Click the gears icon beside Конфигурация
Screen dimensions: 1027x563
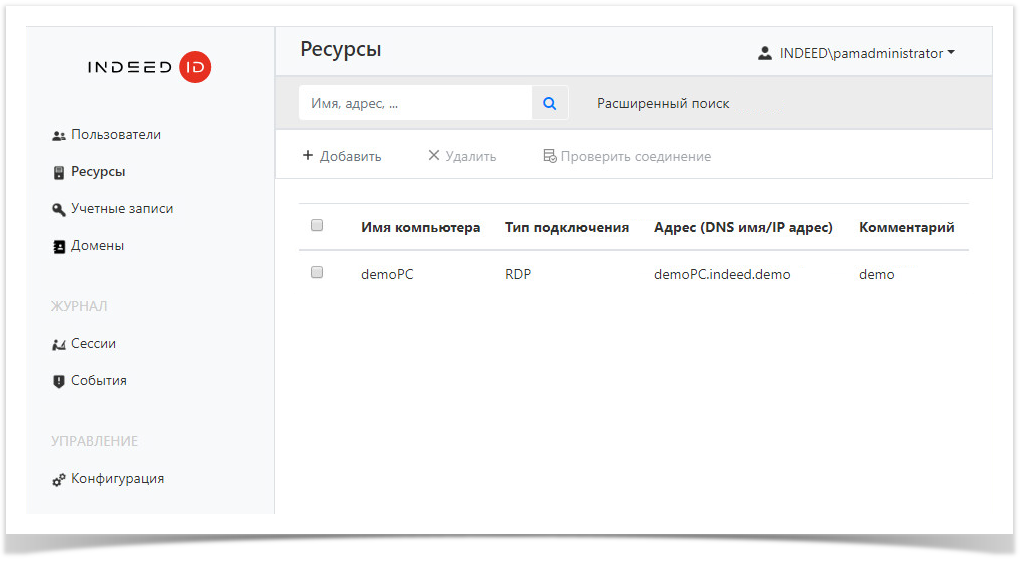(58, 480)
